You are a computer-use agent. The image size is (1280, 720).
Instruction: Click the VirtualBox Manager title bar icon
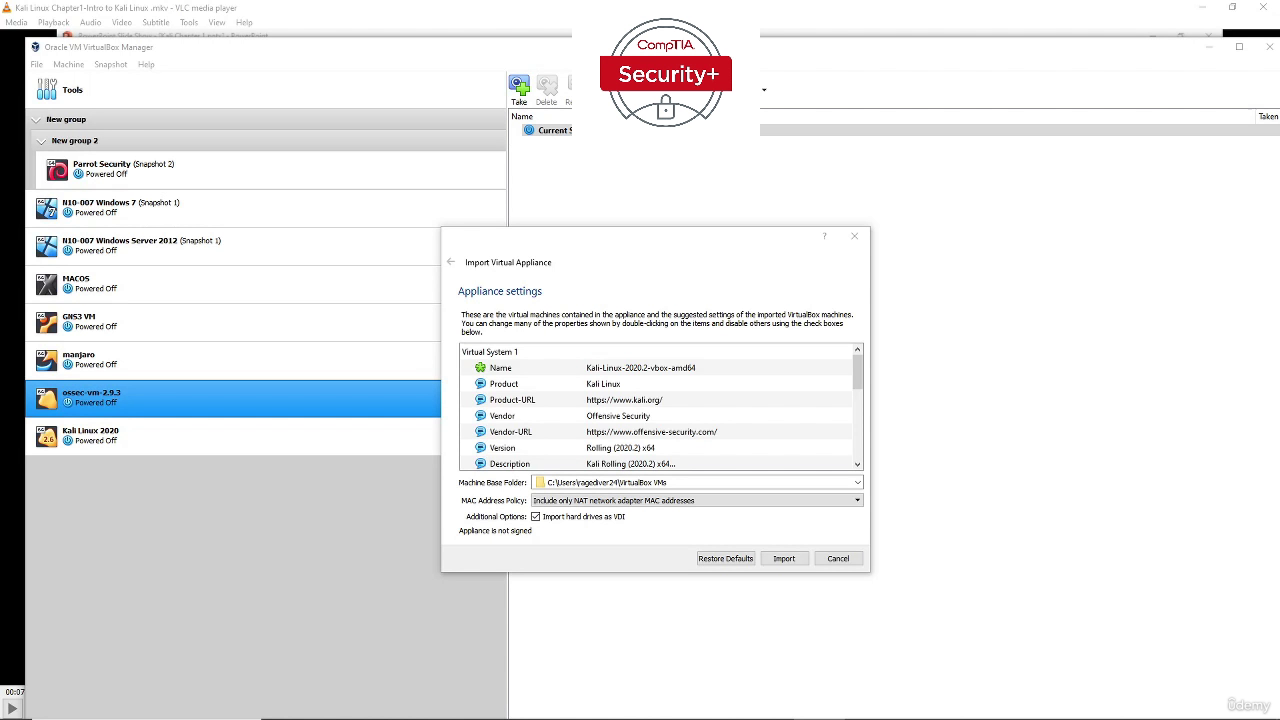point(35,47)
